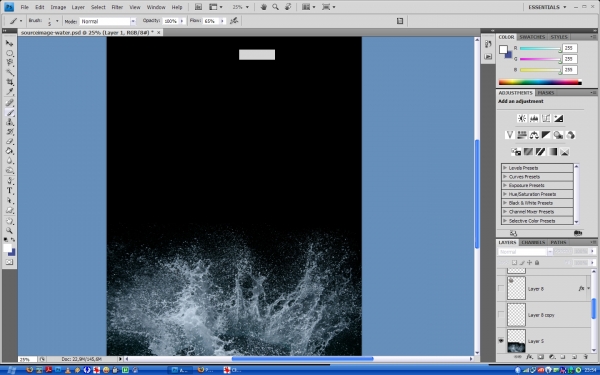The width and height of the screenshot is (600, 375).
Task: Add a layer mask
Action: click(x=540, y=357)
